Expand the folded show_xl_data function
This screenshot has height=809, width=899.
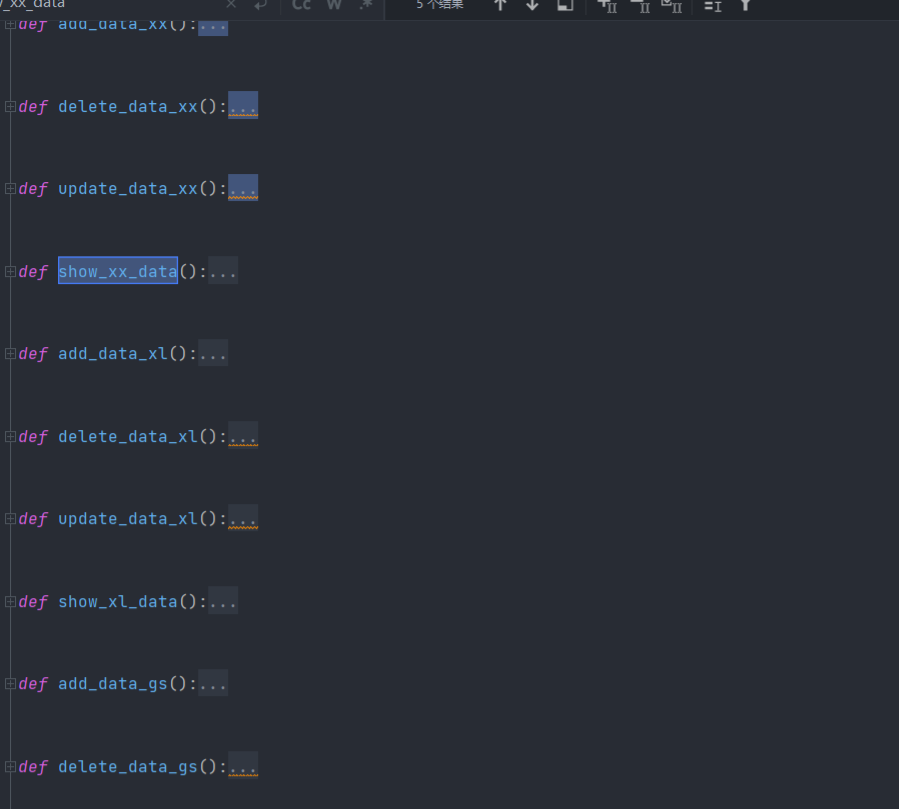coord(10,601)
